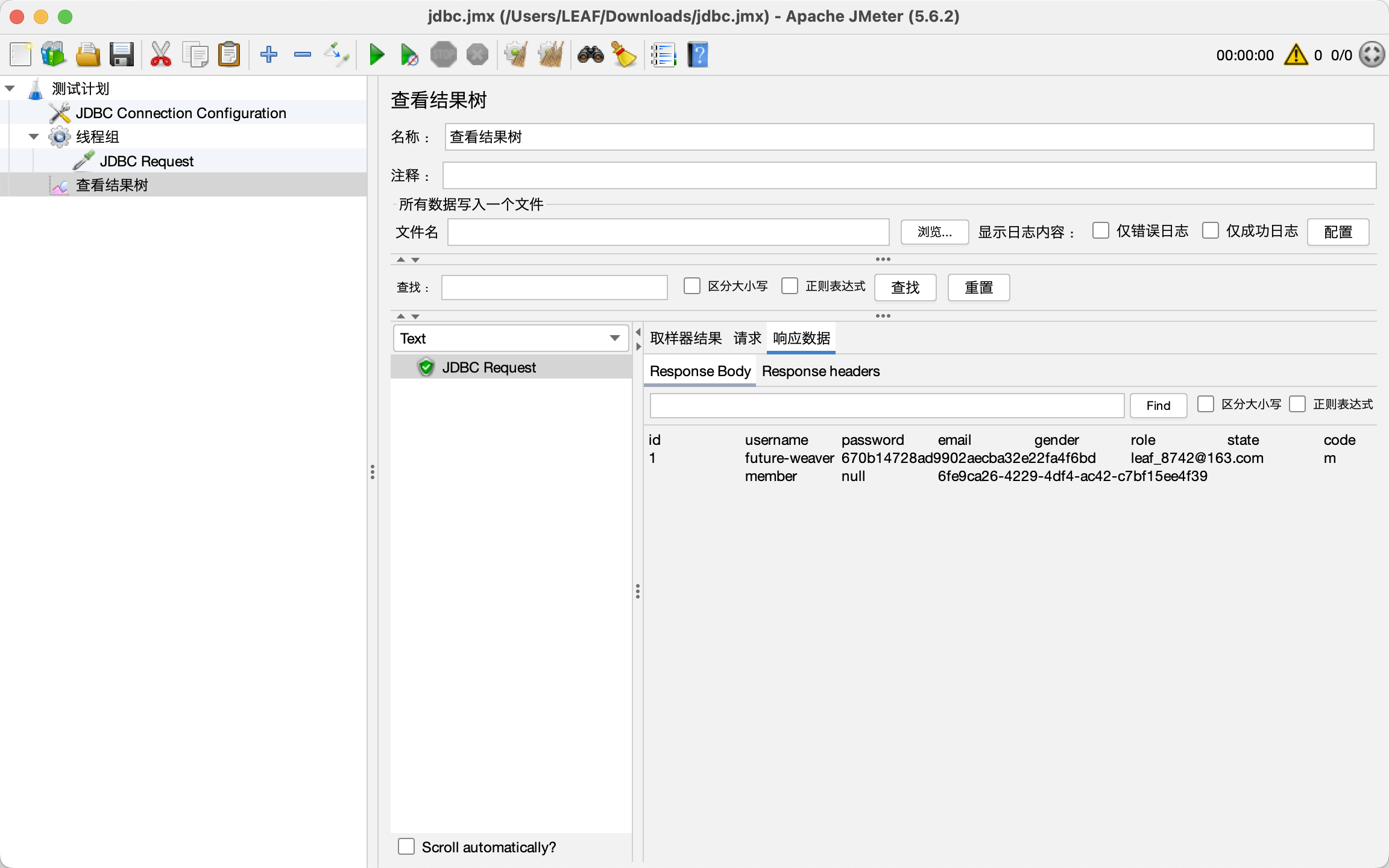The image size is (1389, 868).
Task: Click collapse arrows above 查找 search row
Action: coord(408,259)
